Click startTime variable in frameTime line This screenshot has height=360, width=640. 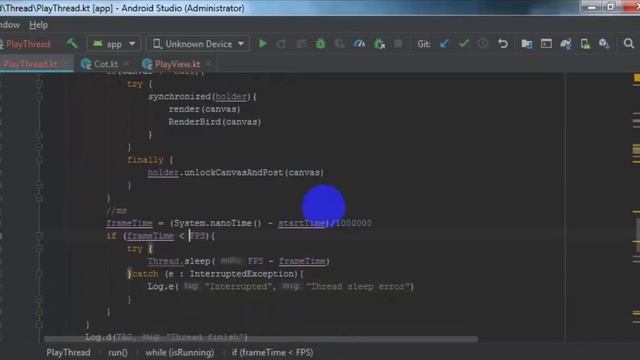[x=302, y=223]
